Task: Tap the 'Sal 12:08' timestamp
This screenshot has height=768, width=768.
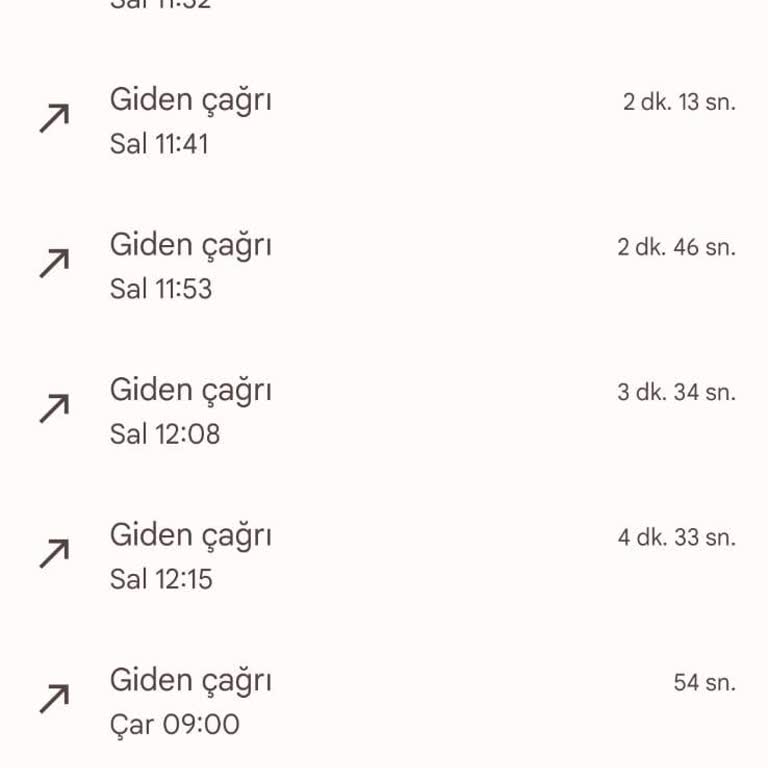Action: (x=164, y=434)
